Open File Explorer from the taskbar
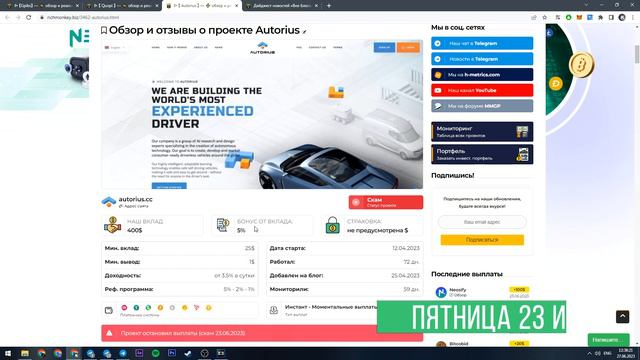 [x=25, y=353]
